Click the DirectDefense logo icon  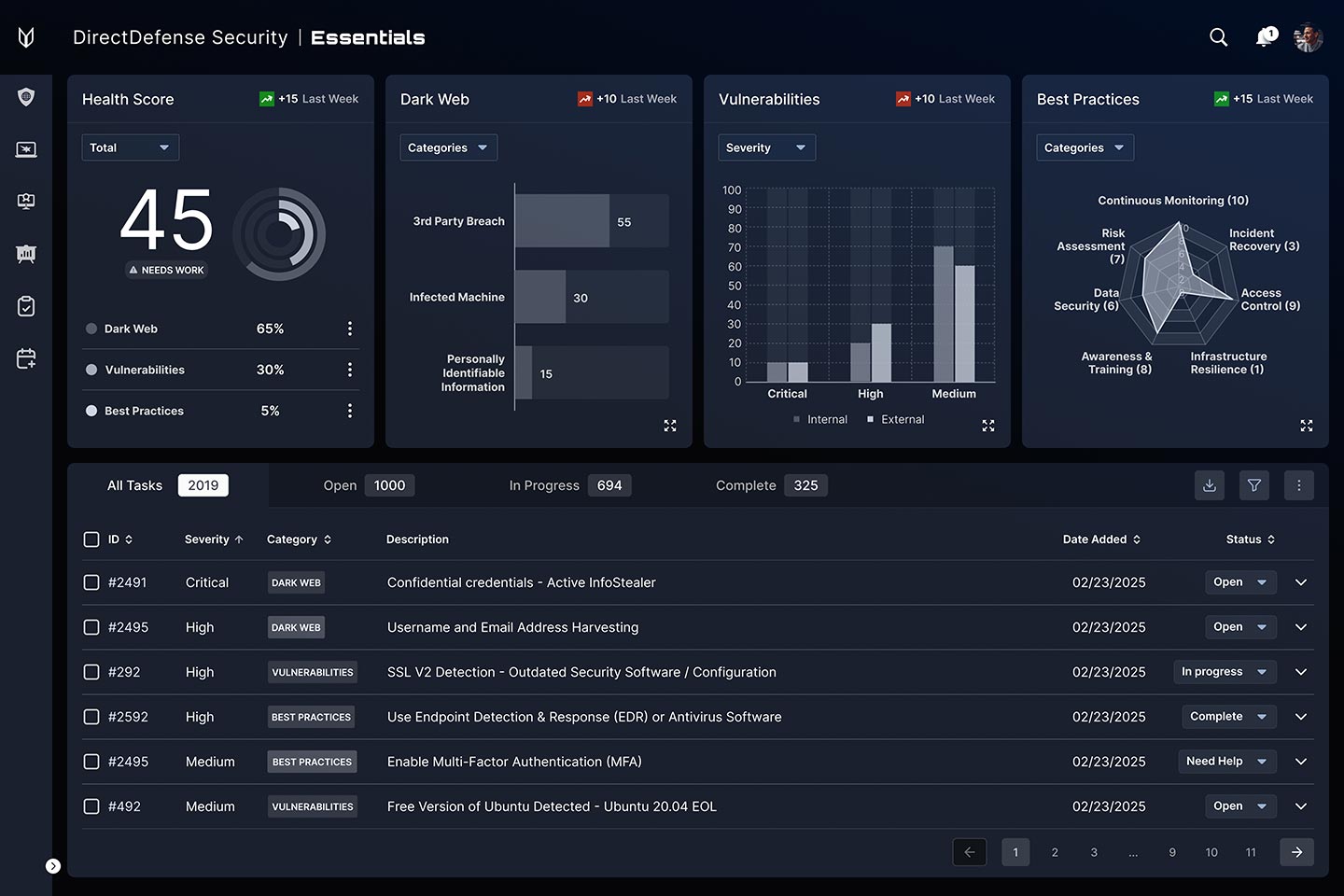[26, 37]
